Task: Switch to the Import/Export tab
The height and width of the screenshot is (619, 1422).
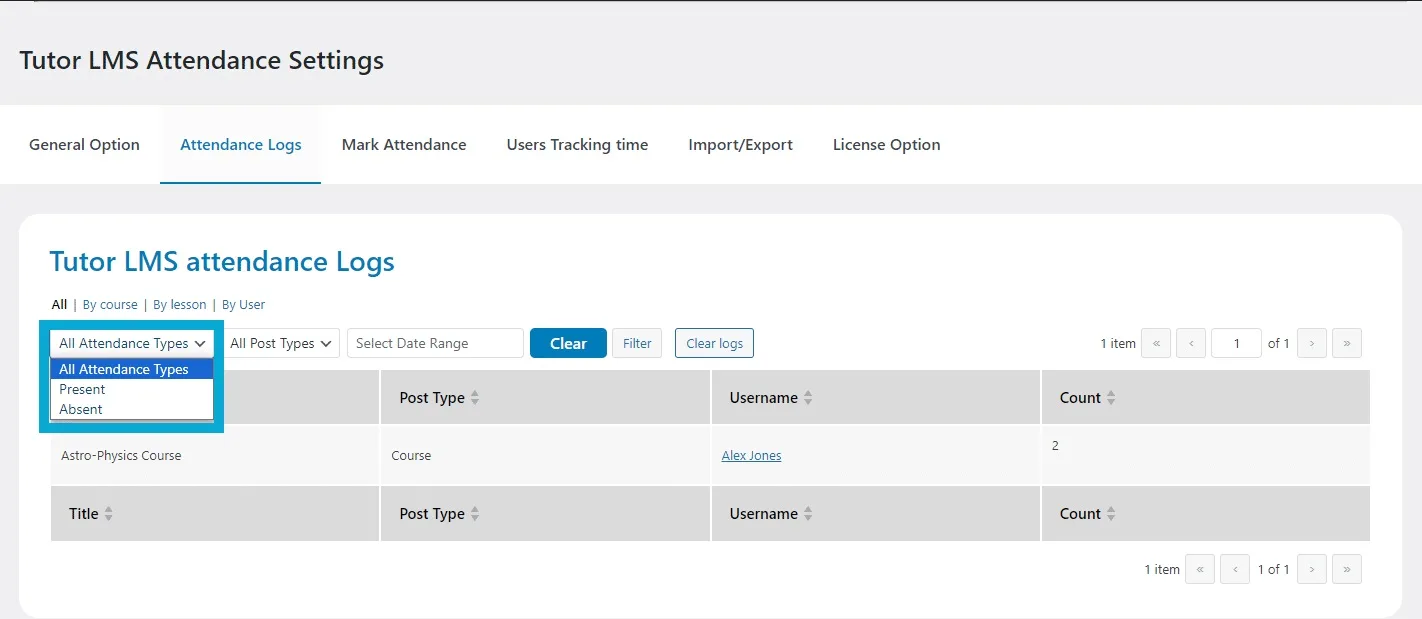Action: pyautogui.click(x=740, y=144)
